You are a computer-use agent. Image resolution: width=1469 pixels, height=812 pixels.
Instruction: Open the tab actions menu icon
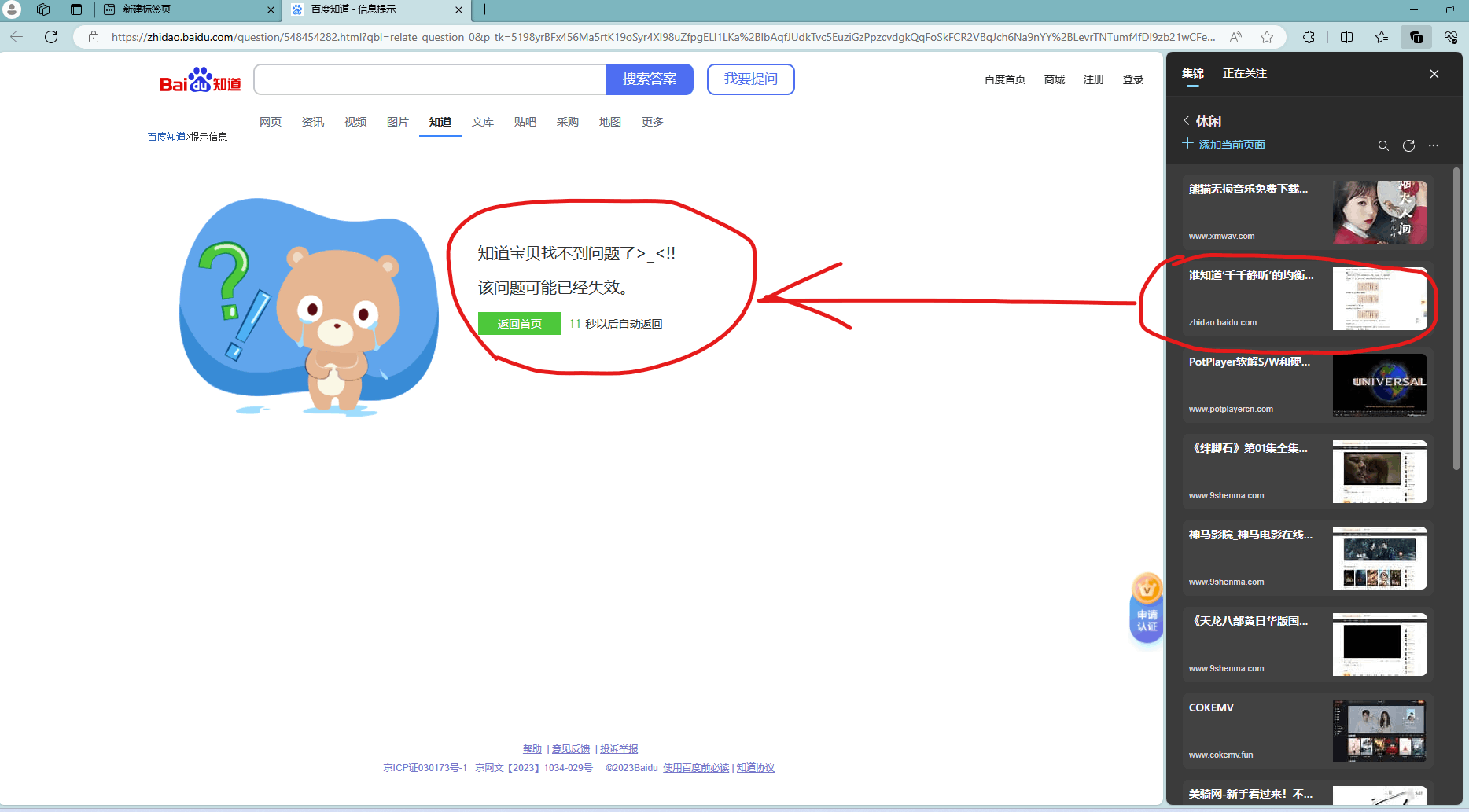76,9
